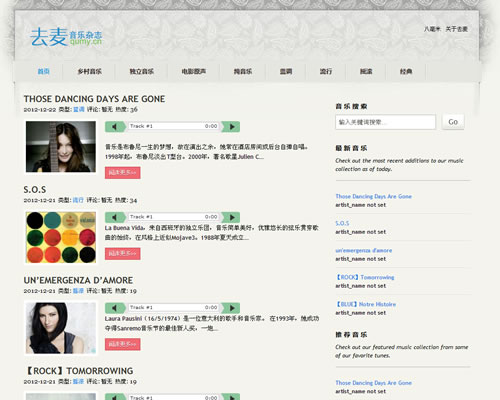Open the second navigation tab
This screenshot has width=500, height=400.
coord(89,71)
